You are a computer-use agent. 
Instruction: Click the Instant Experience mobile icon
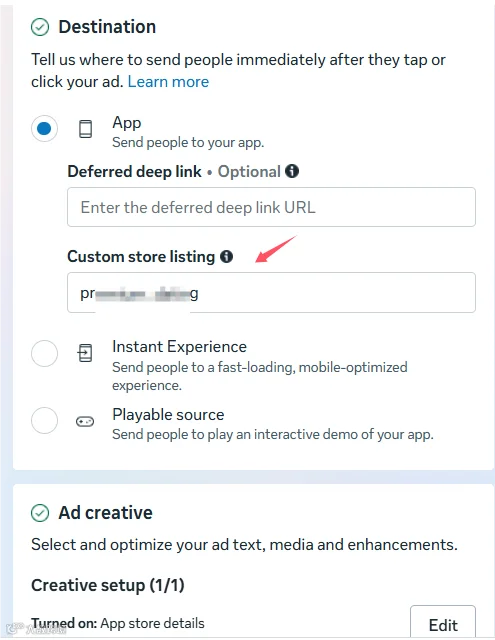[85, 353]
